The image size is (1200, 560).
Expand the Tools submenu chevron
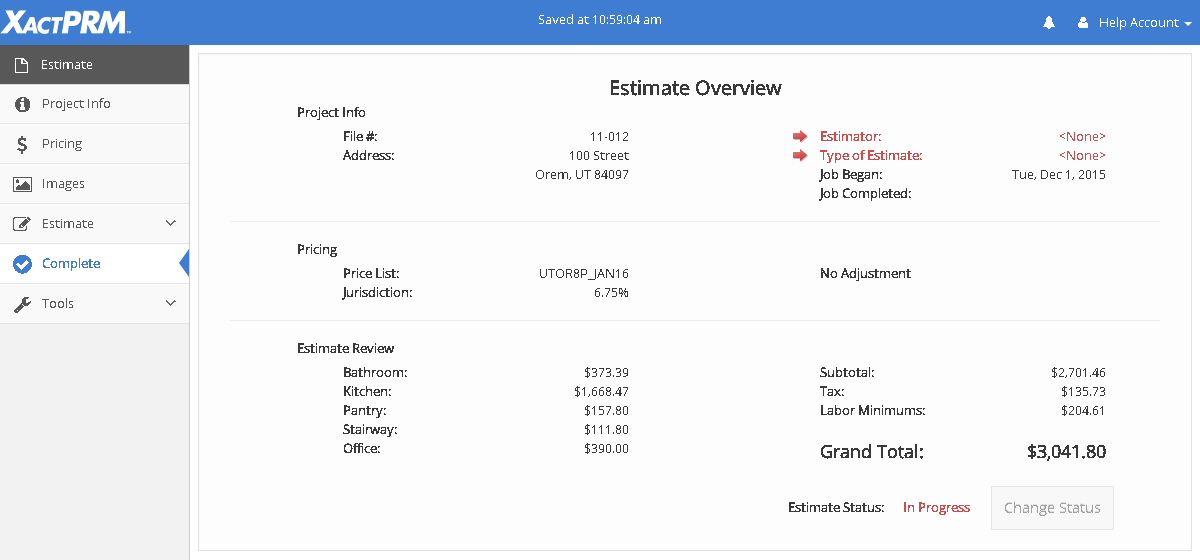(170, 303)
